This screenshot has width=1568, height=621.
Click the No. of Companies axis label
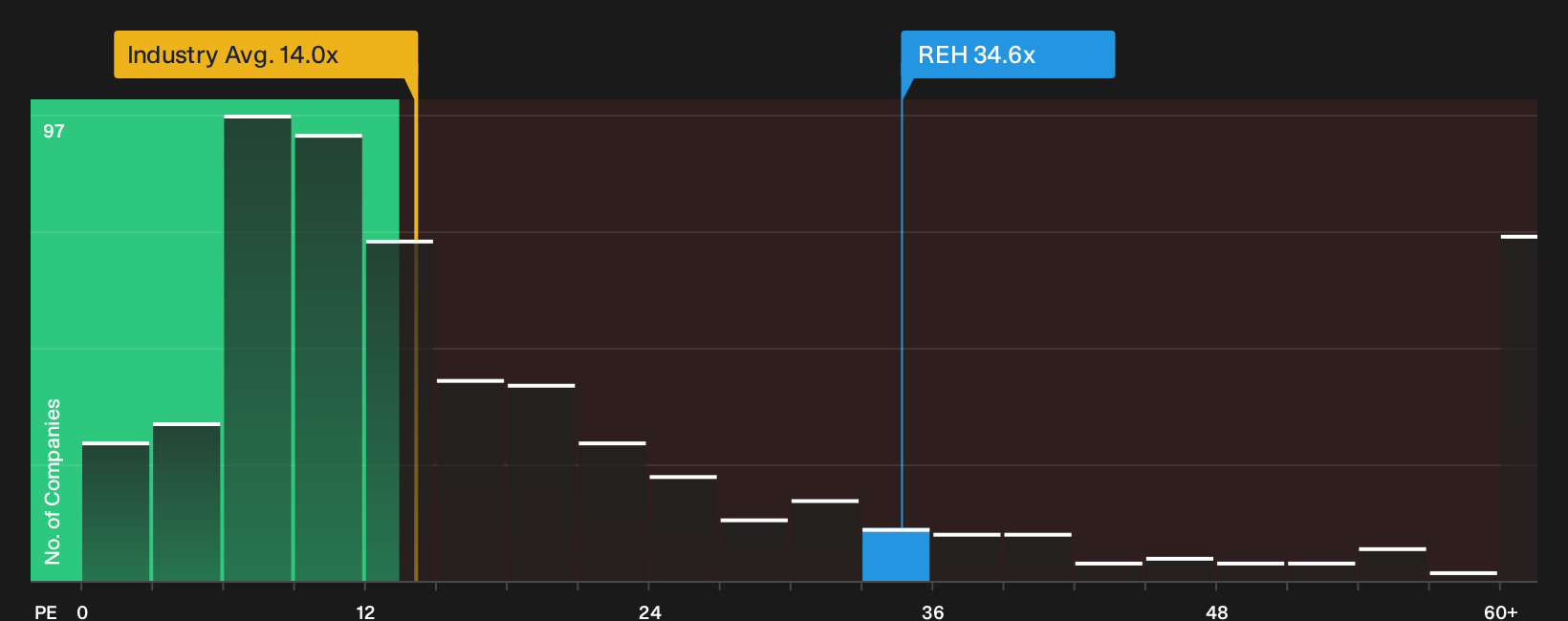[x=53, y=482]
